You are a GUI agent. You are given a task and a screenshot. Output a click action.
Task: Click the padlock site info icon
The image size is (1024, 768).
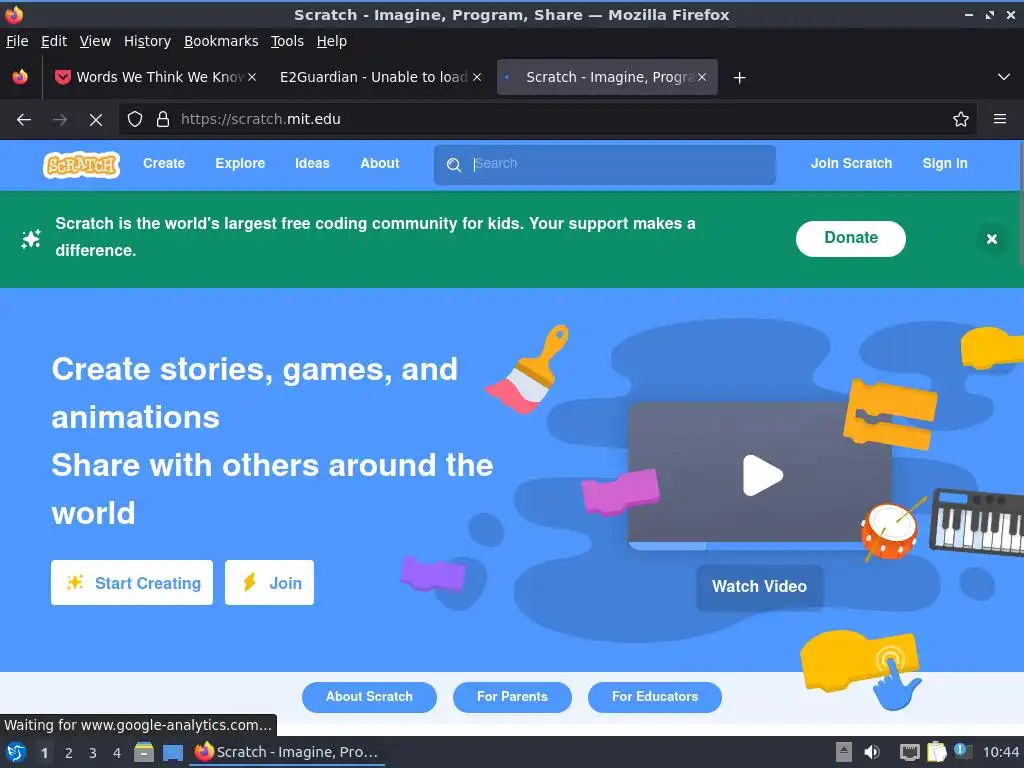click(x=163, y=120)
